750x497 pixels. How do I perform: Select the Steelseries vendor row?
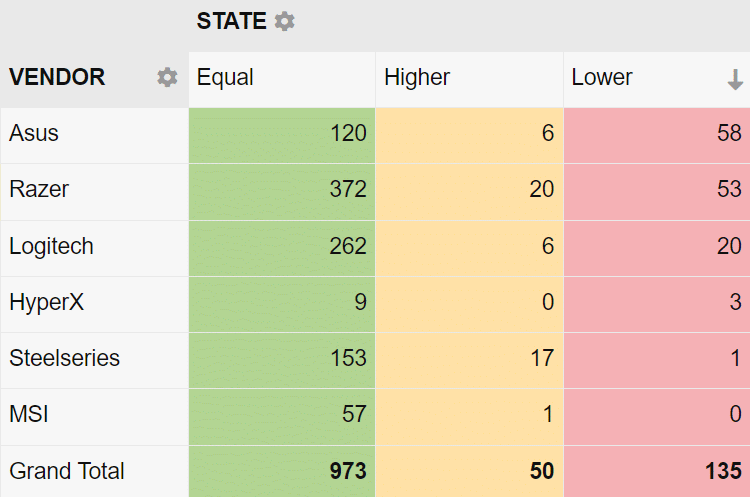click(x=64, y=357)
